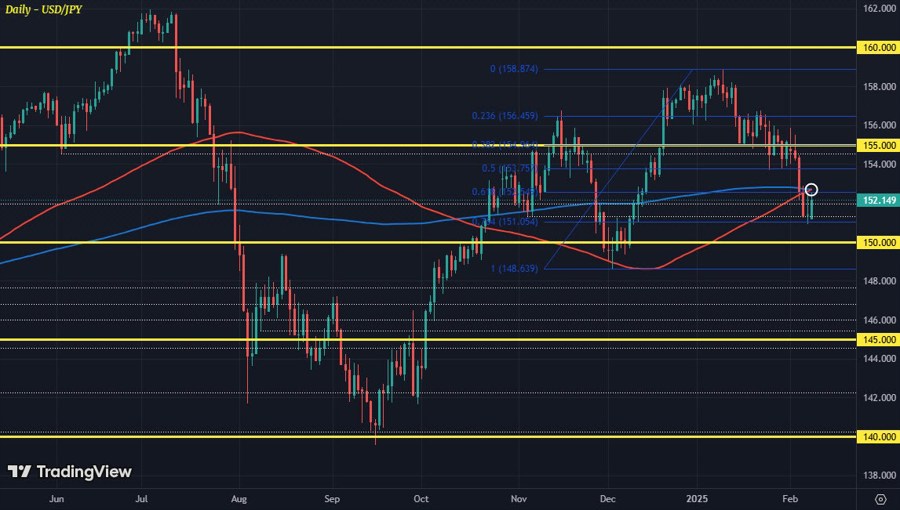Click the 156.000 price axis value
900x510 pixels.
point(879,125)
